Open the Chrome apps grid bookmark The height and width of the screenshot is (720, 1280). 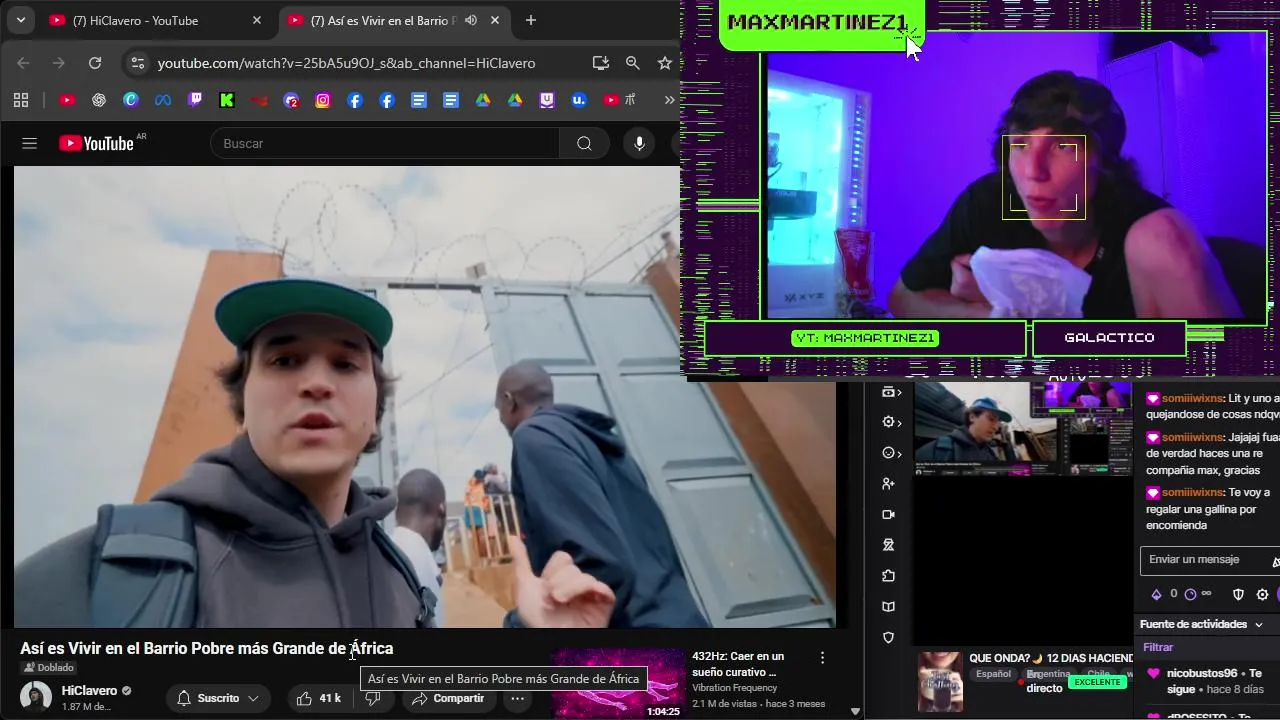coord(21,100)
